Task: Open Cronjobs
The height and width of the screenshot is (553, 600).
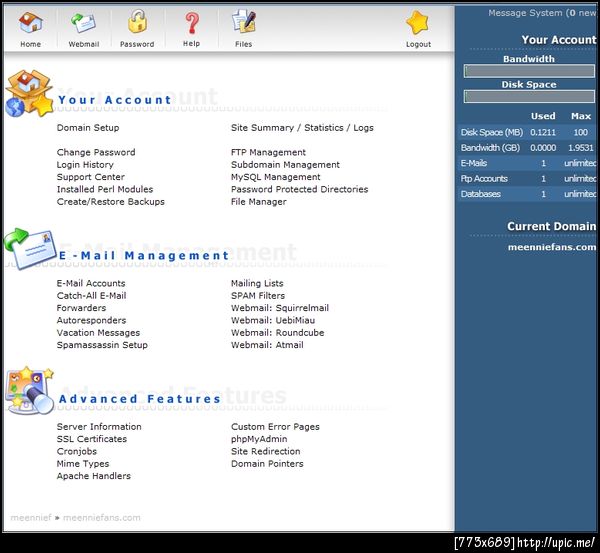Action: point(77,452)
